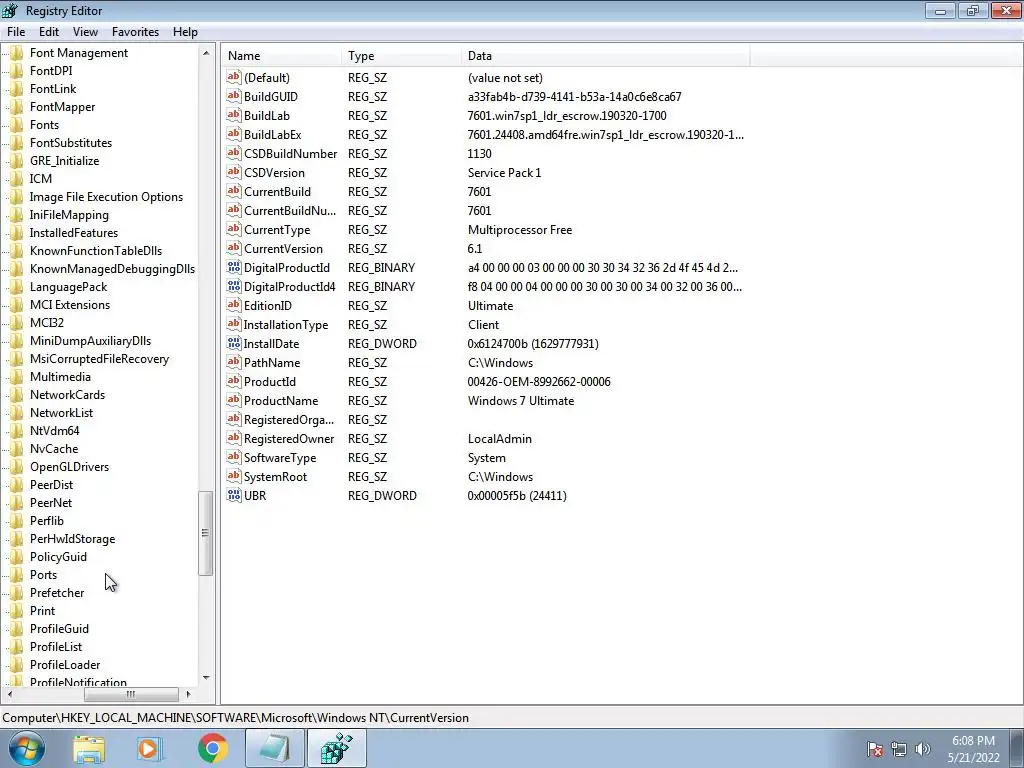This screenshot has width=1024, height=768.
Task: Select the MsiCorruptedFileRecovery key
Action: point(99,359)
